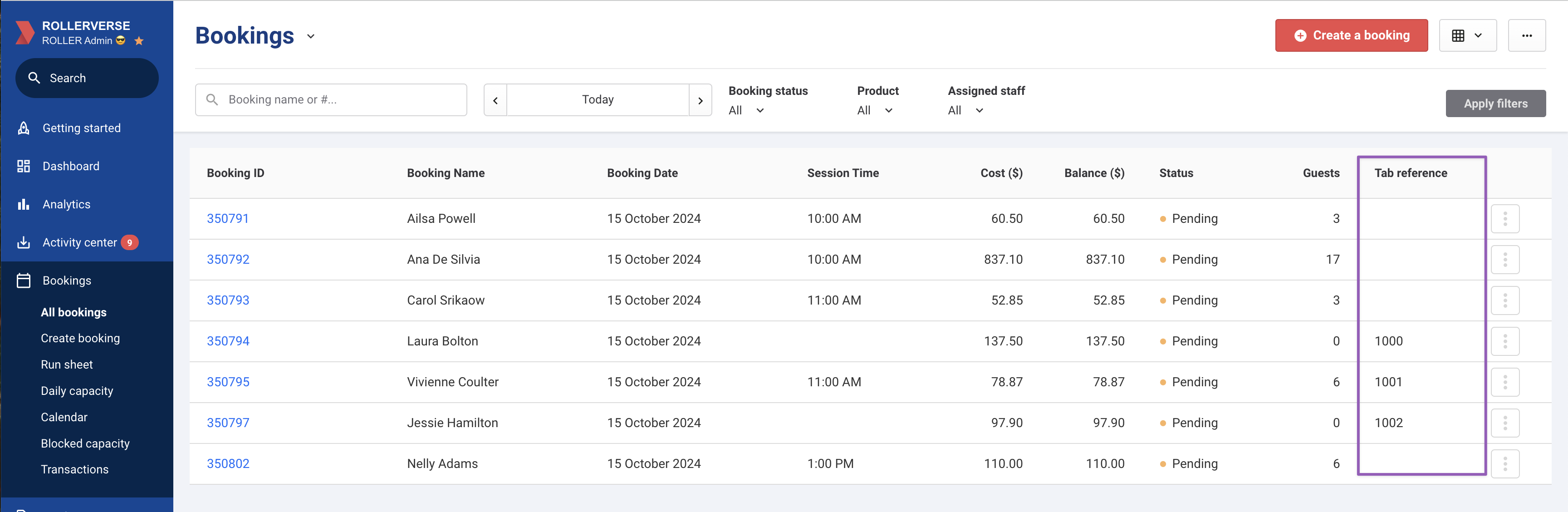Open the Today date picker
Screen dimensions: 1568x512
point(598,100)
